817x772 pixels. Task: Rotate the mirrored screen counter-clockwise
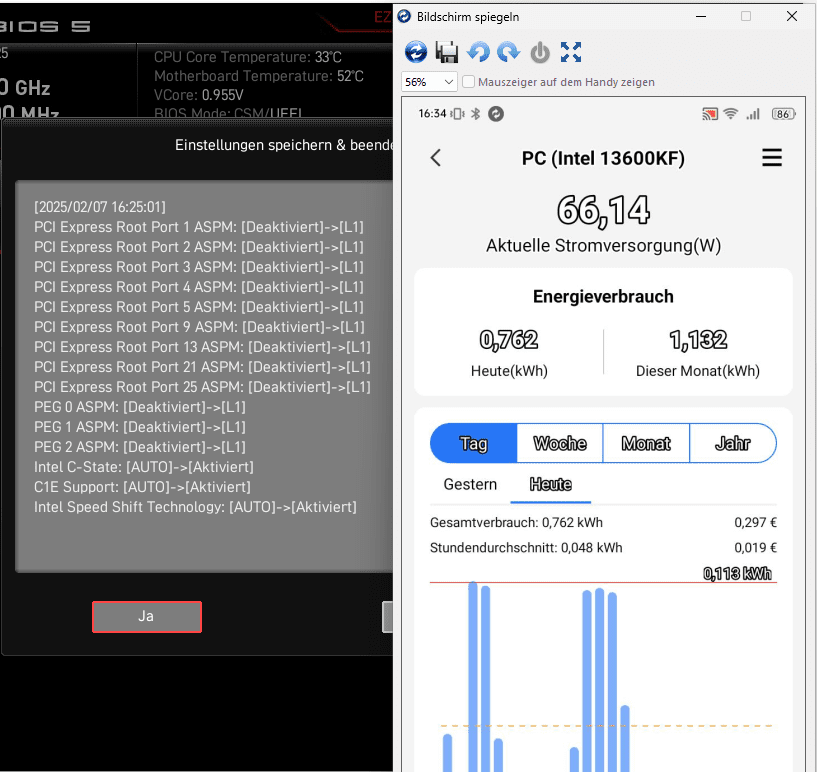pyautogui.click(x=478, y=52)
